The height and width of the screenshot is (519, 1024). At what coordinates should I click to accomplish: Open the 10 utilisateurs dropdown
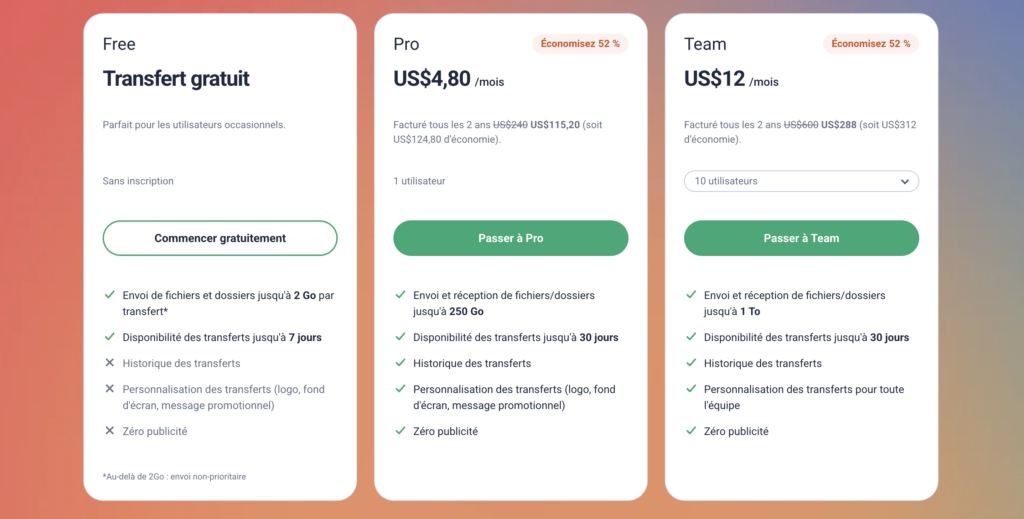tap(800, 181)
